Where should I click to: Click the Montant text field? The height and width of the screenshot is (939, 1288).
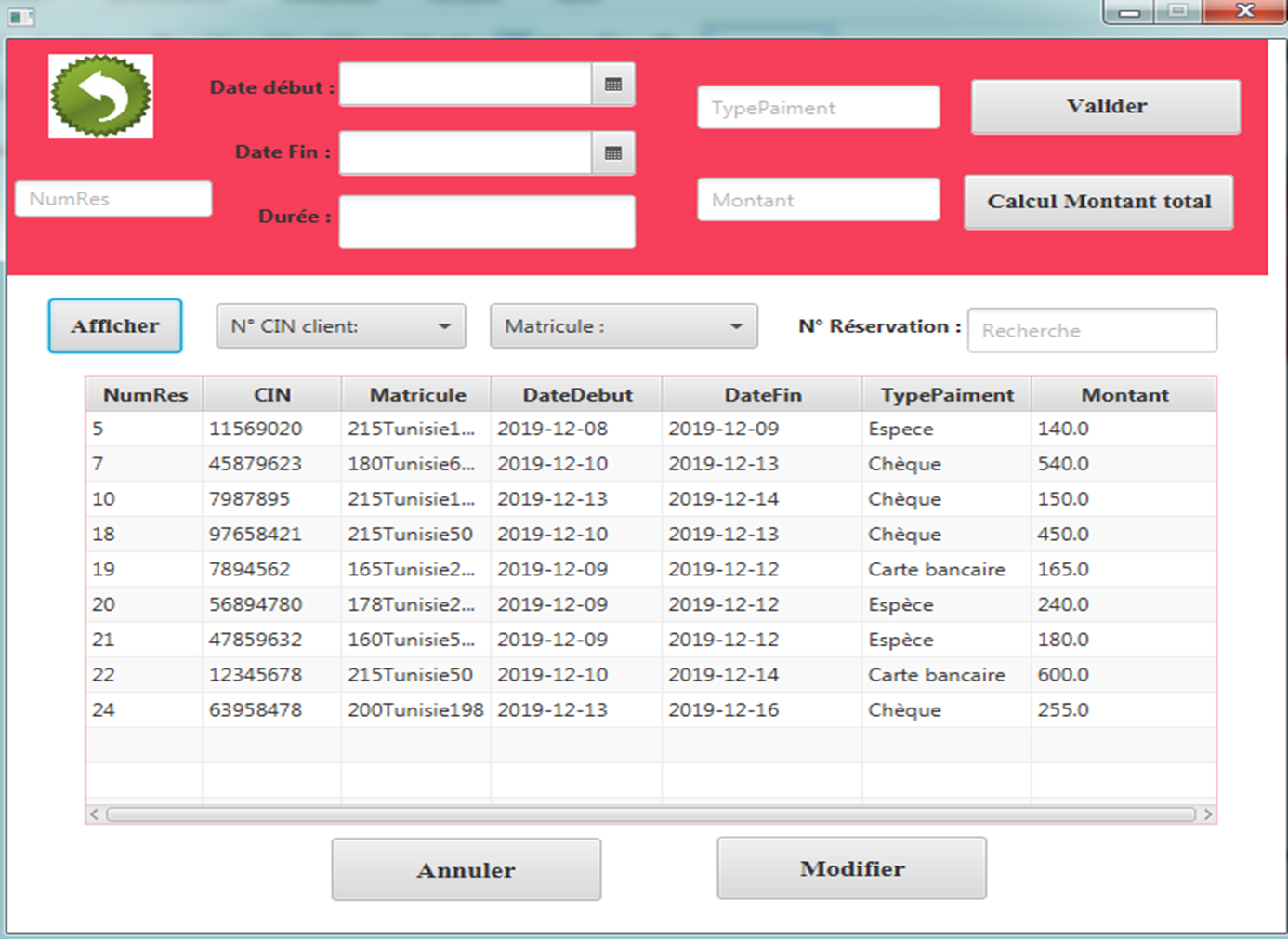point(817,199)
